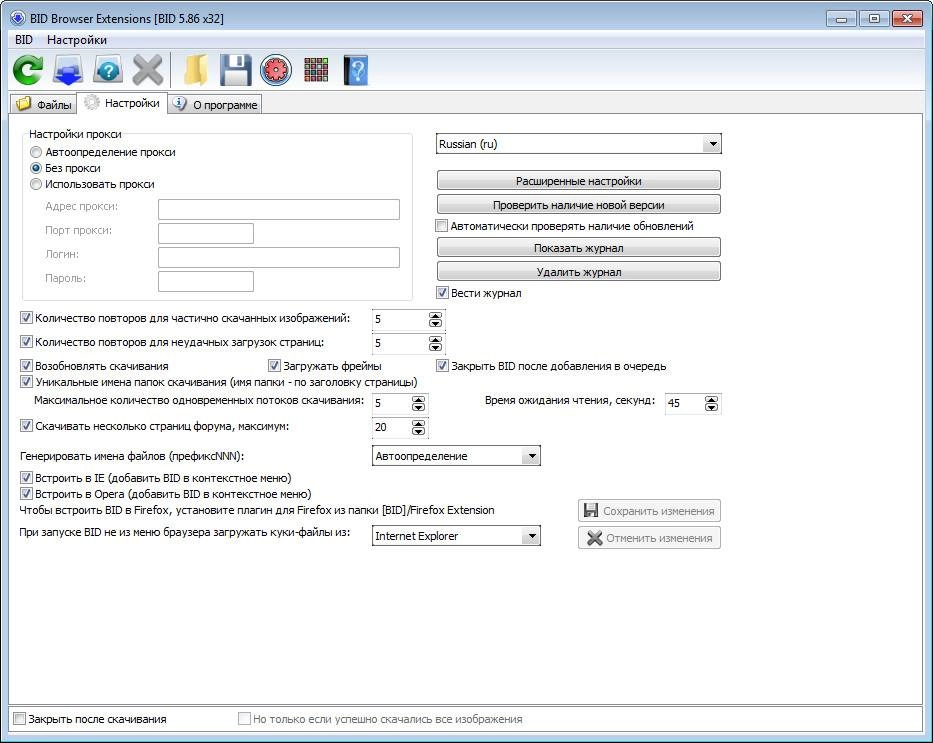Image resolution: width=933 pixels, height=743 pixels.
Task: Click the Адрес прокси input field
Action: (x=278, y=209)
